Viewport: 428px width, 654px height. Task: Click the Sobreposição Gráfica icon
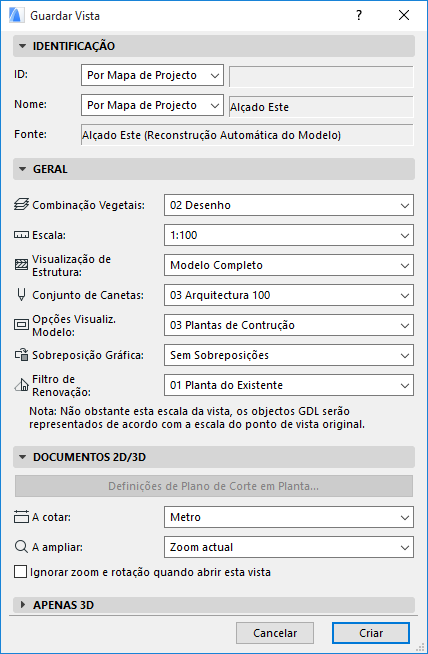click(21, 355)
